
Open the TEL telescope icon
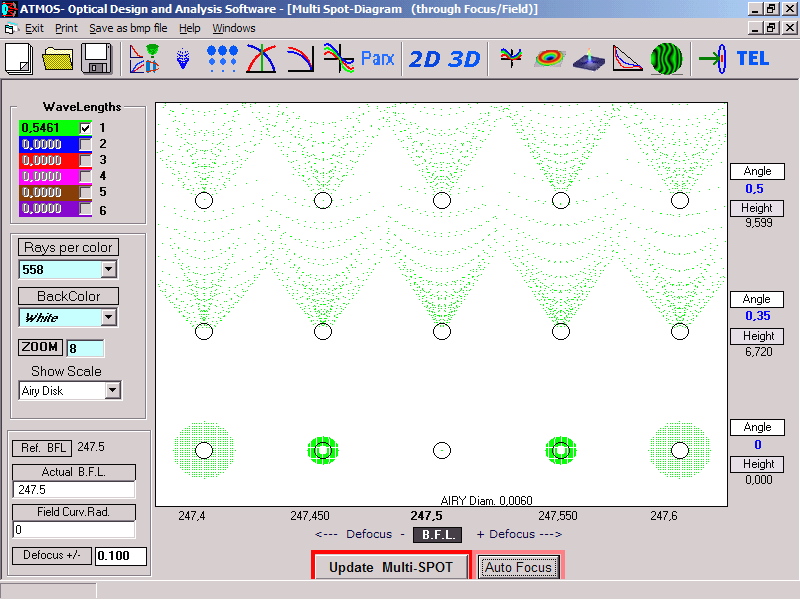point(752,59)
